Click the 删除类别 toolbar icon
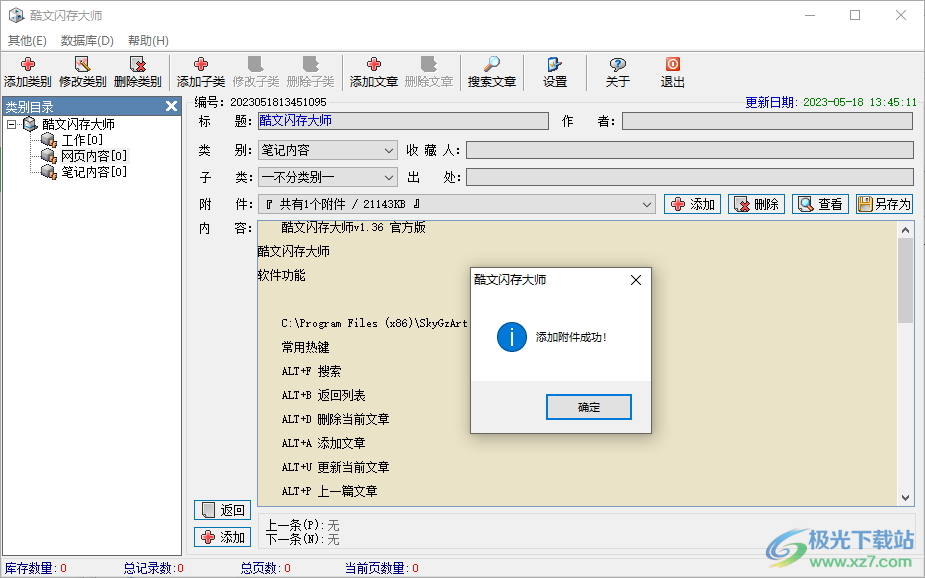 pos(137,72)
